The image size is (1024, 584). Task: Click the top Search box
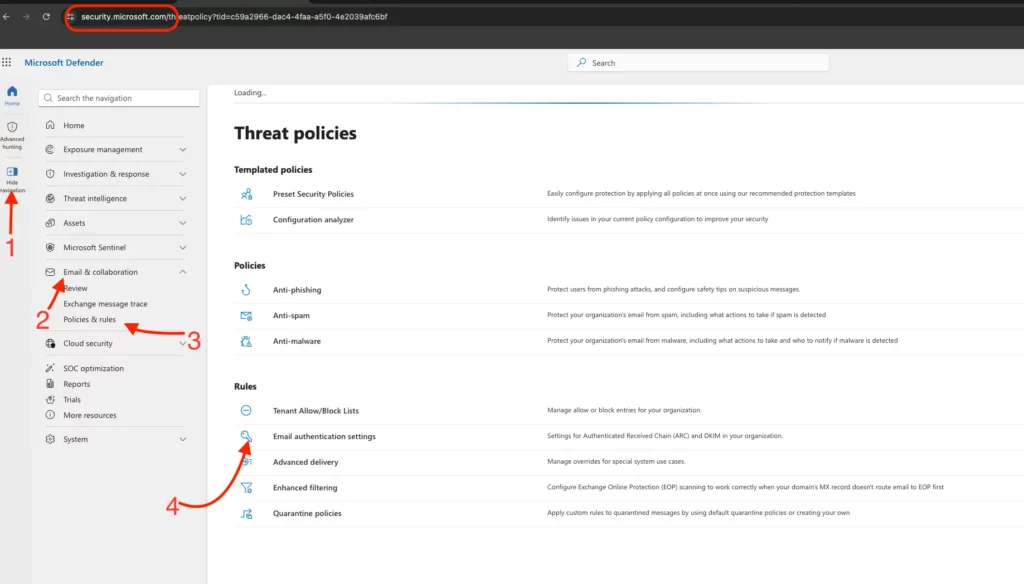pos(698,63)
